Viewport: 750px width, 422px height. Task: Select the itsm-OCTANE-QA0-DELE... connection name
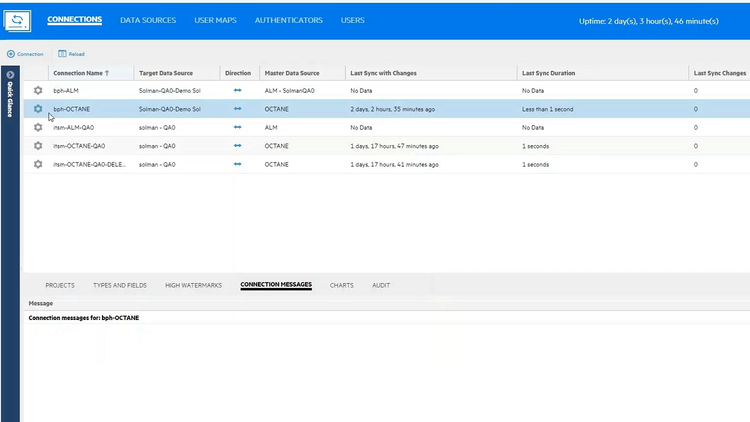pos(89,164)
